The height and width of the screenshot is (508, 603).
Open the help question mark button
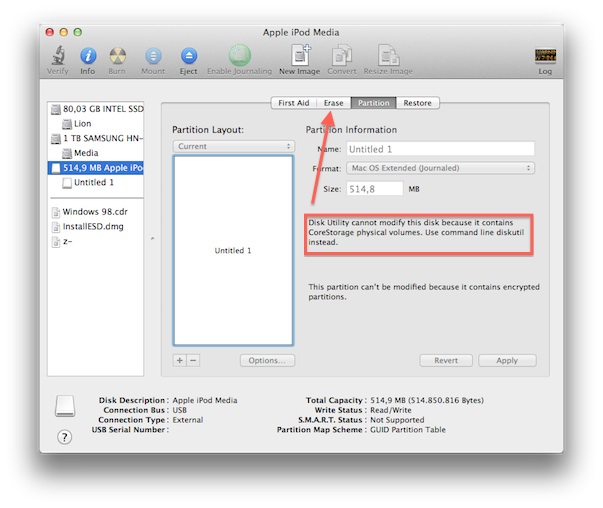pyautogui.click(x=65, y=437)
